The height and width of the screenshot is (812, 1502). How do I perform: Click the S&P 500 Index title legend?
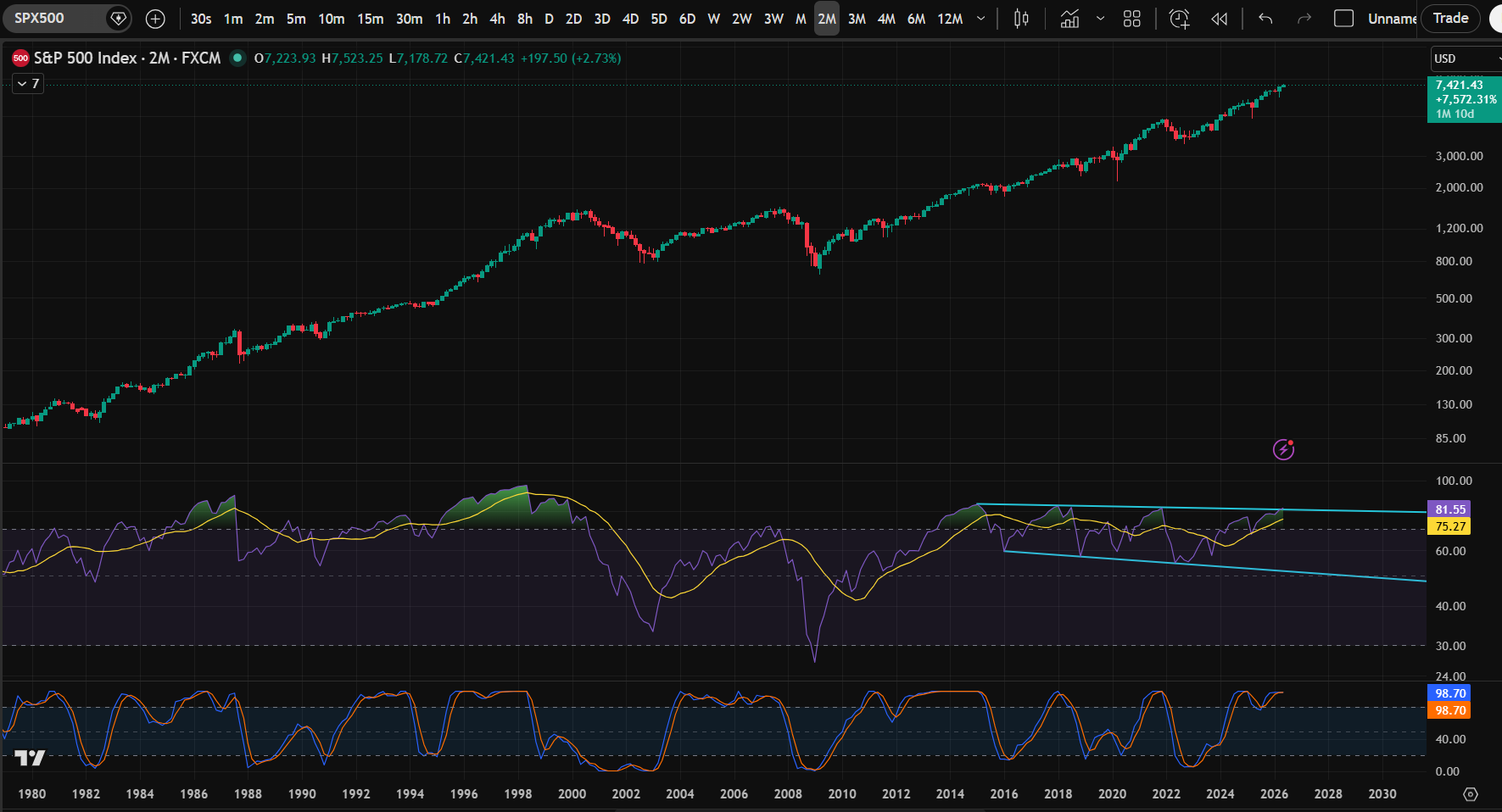click(x=127, y=58)
